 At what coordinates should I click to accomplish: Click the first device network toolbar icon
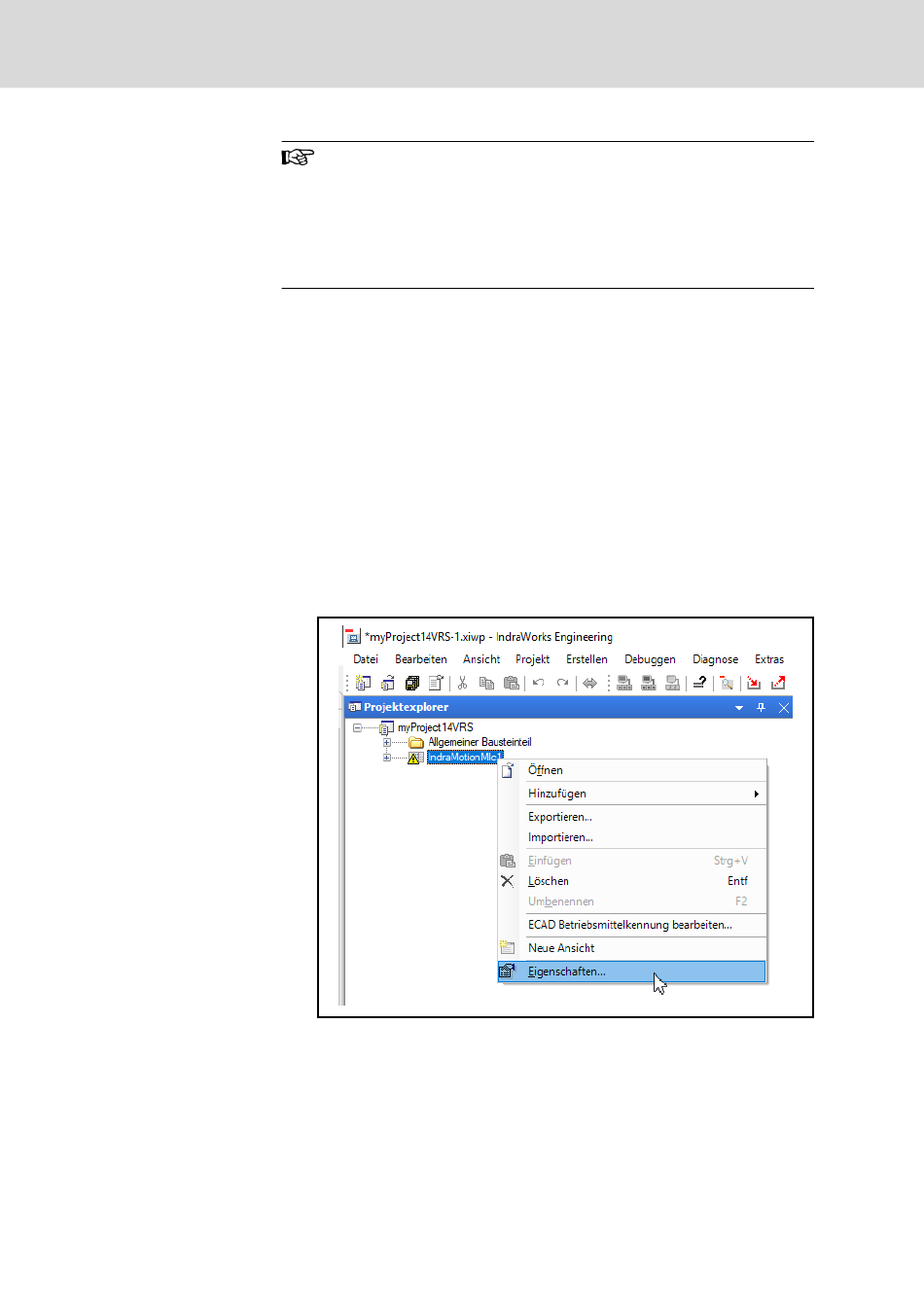pos(624,683)
